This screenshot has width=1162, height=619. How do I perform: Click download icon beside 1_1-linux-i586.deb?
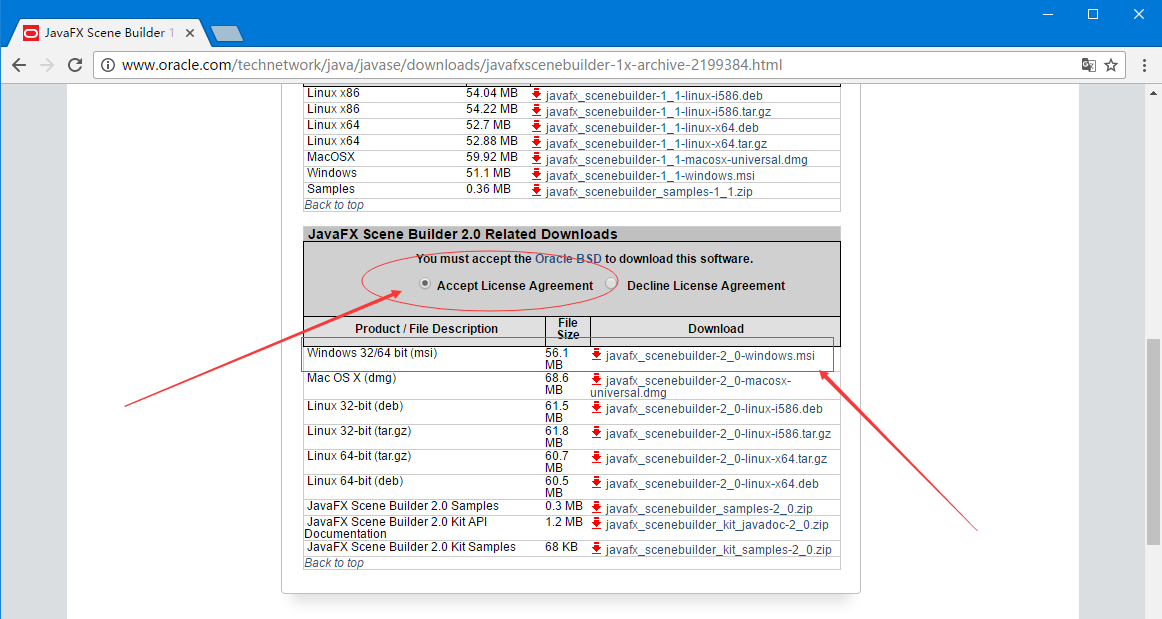pos(537,94)
